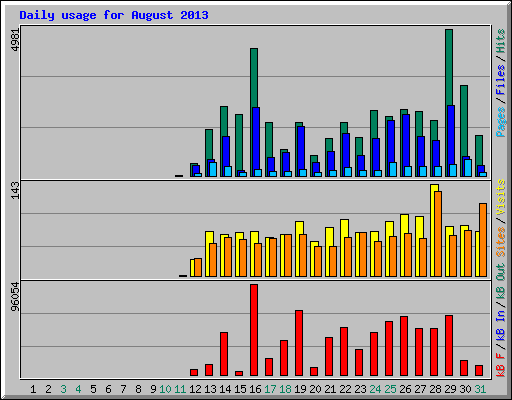
Task: Click the blue Files legend label
Action: coord(500,80)
